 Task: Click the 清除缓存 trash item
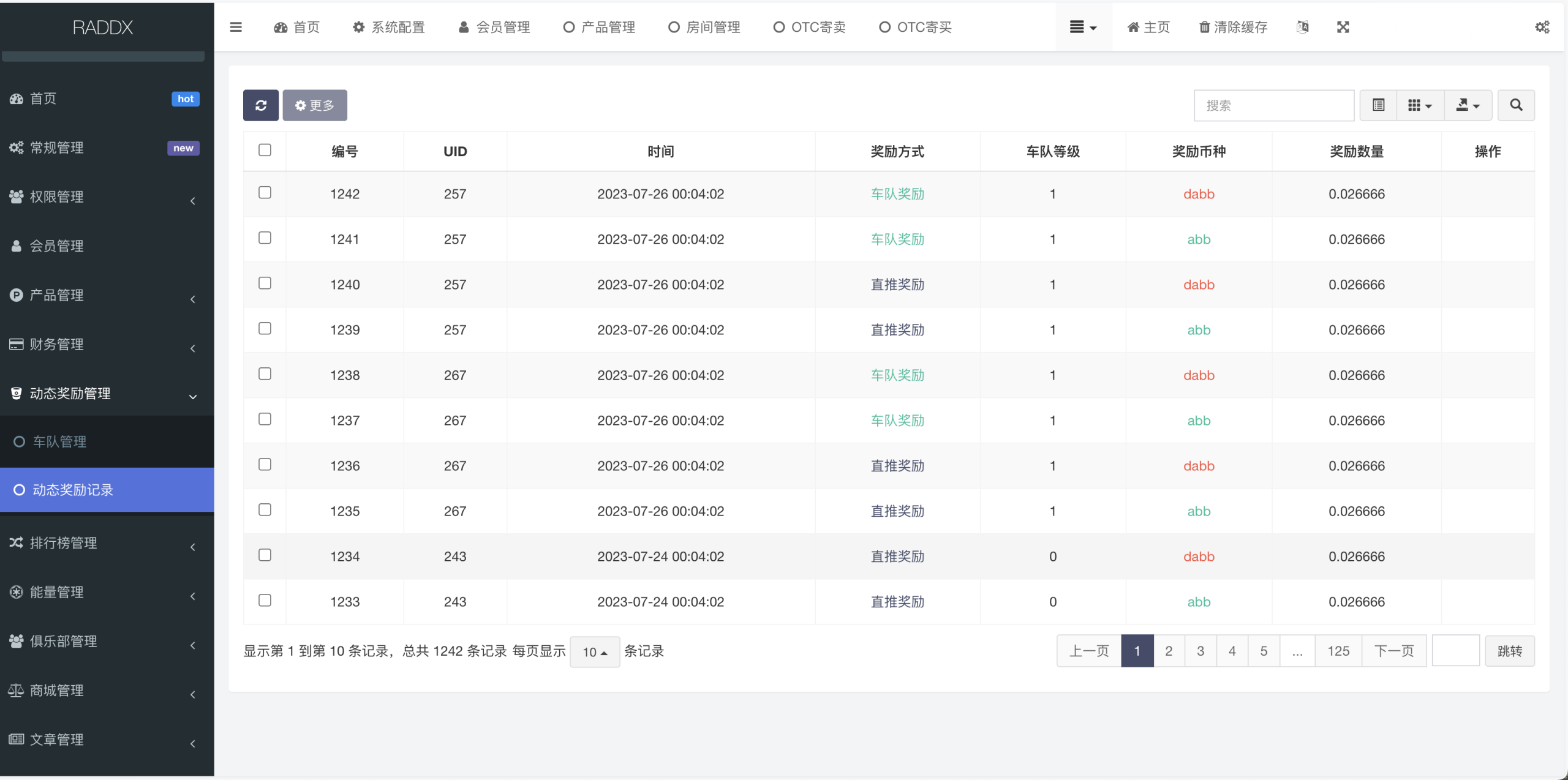tap(1232, 27)
